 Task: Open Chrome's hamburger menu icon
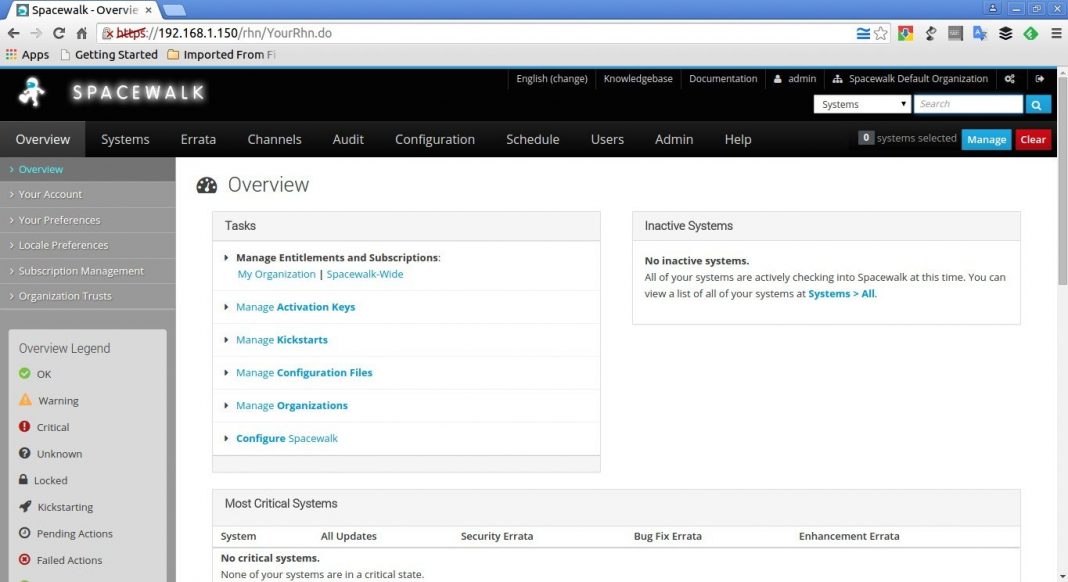[x=1056, y=32]
